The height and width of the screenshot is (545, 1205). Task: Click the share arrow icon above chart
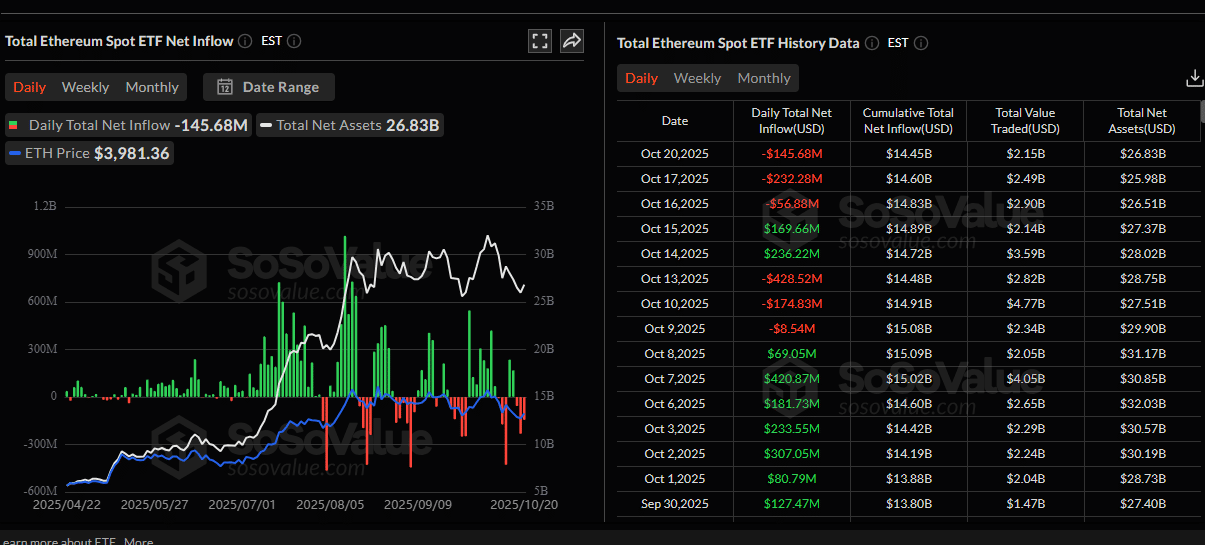[572, 41]
